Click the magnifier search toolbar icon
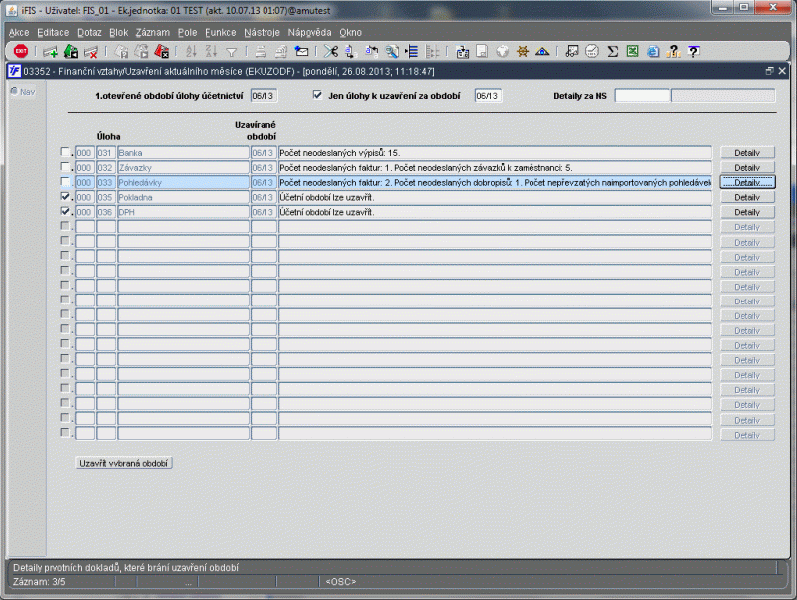Viewport: 797px width, 600px height. tap(391, 51)
